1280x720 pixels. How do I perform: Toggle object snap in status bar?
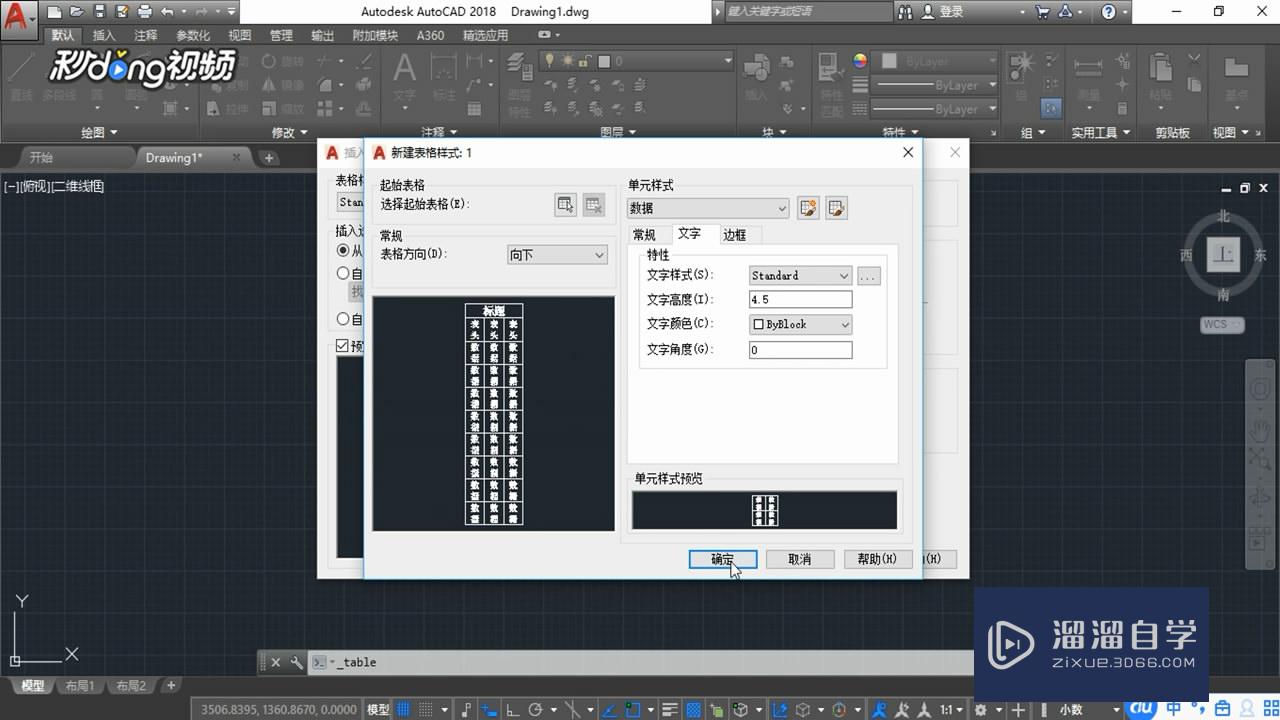coord(633,709)
